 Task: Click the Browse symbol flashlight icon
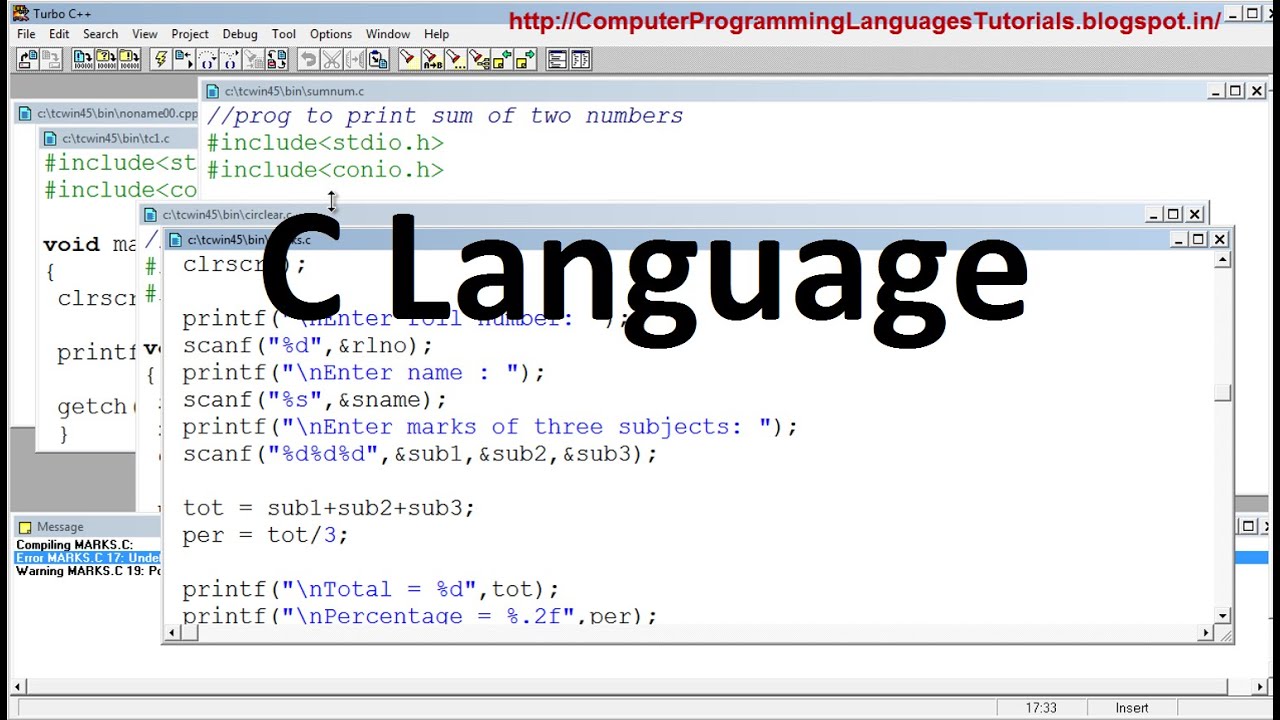click(x=478, y=60)
